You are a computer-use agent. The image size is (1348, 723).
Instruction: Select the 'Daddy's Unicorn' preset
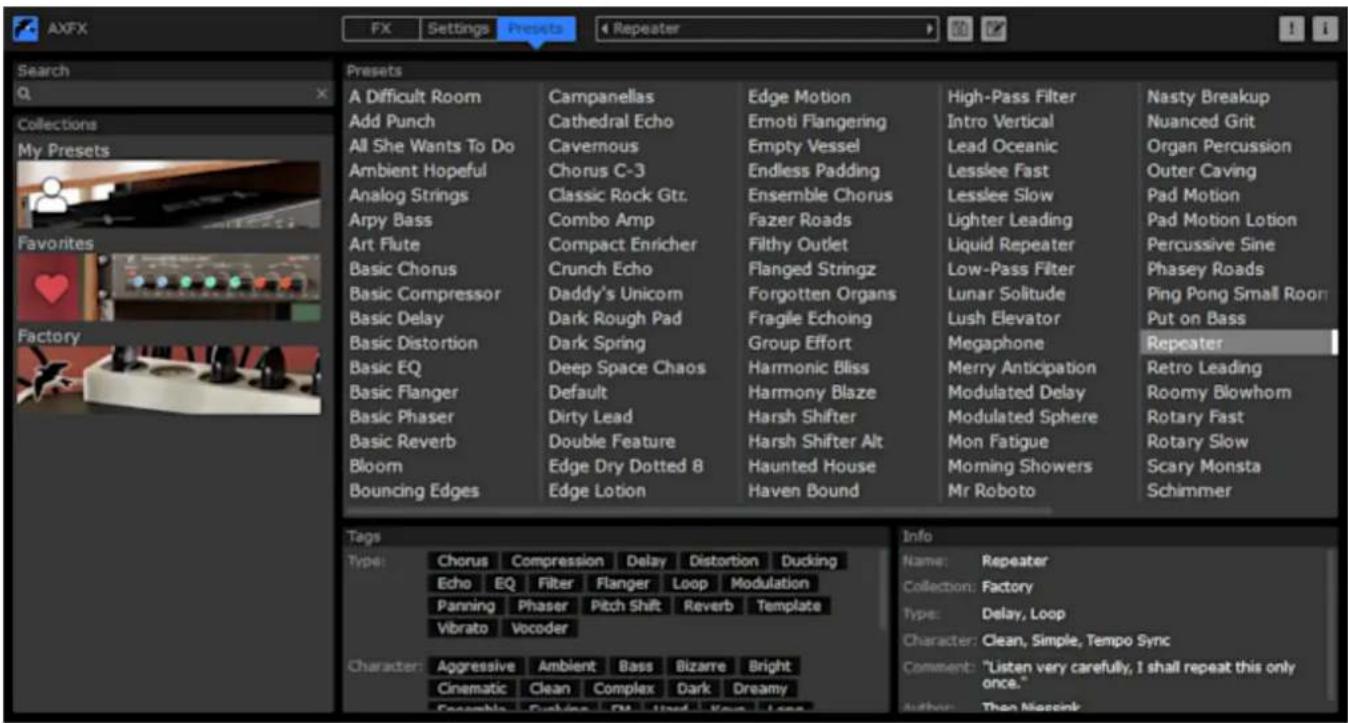pyautogui.click(x=616, y=294)
